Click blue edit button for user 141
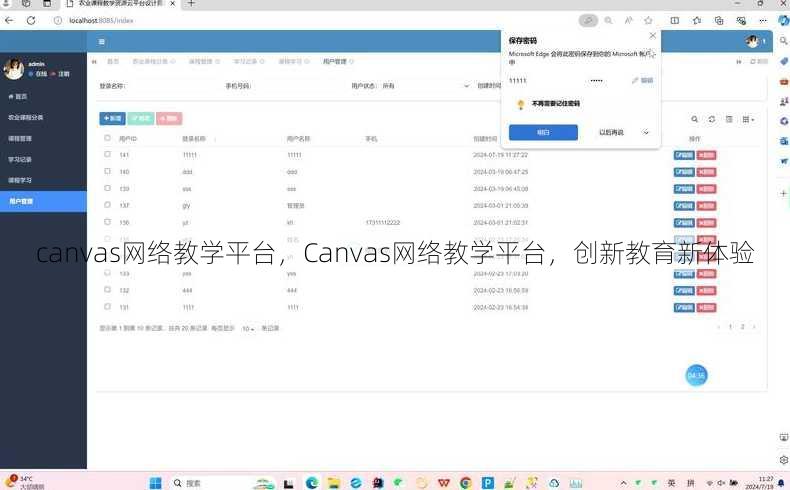The image size is (790, 490). pyautogui.click(x=684, y=155)
